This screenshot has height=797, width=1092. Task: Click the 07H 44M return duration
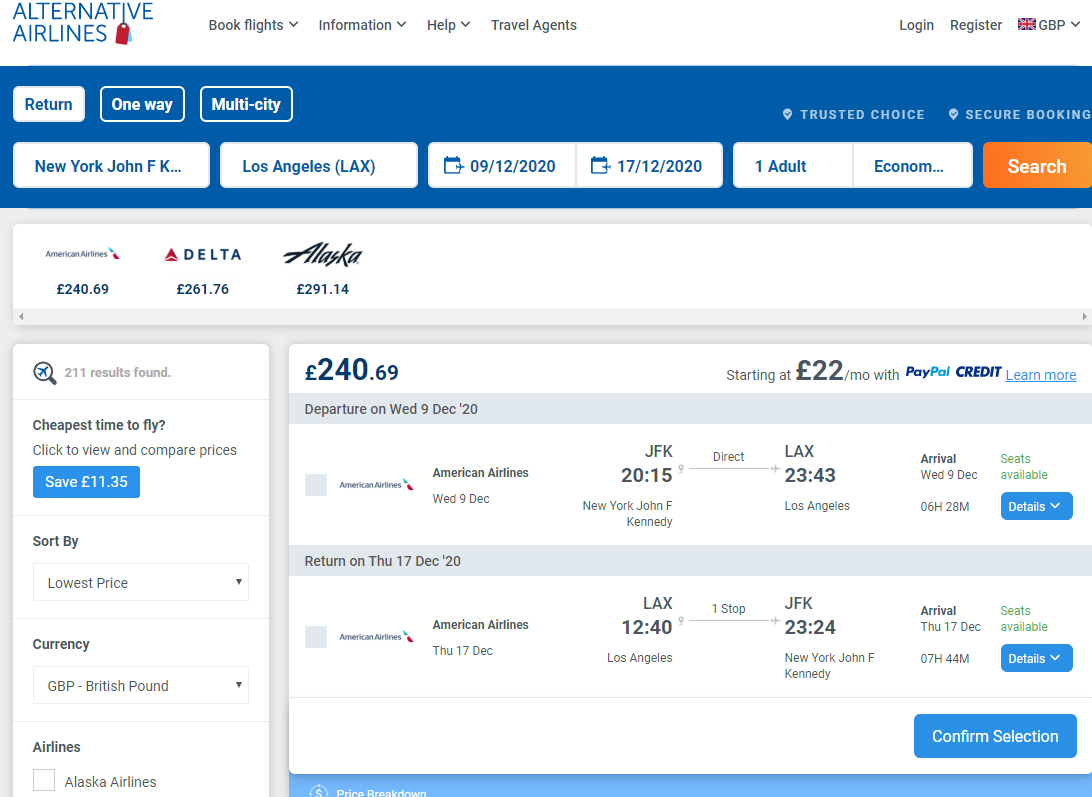coord(945,658)
